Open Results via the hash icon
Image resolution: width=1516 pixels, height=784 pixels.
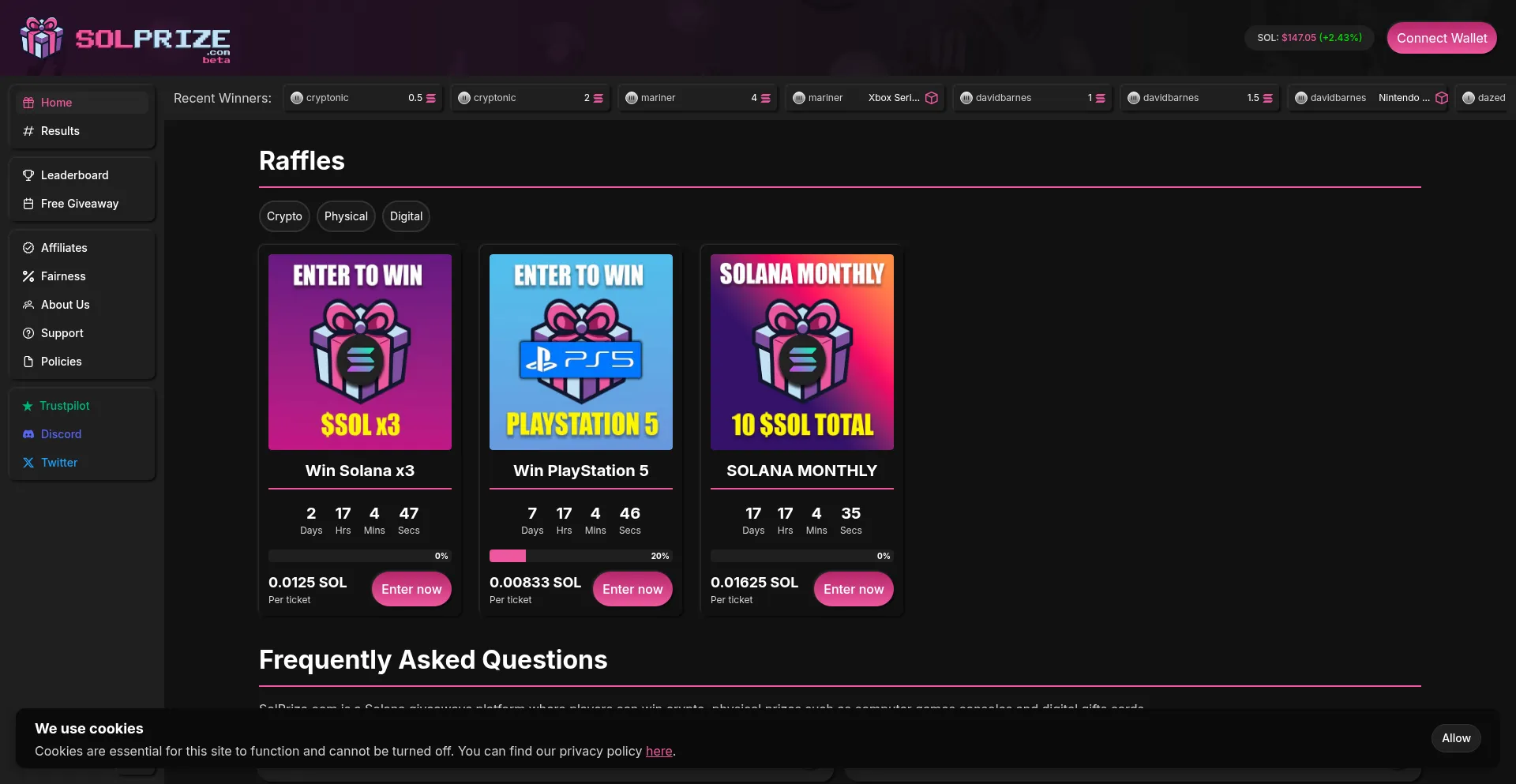pos(28,131)
